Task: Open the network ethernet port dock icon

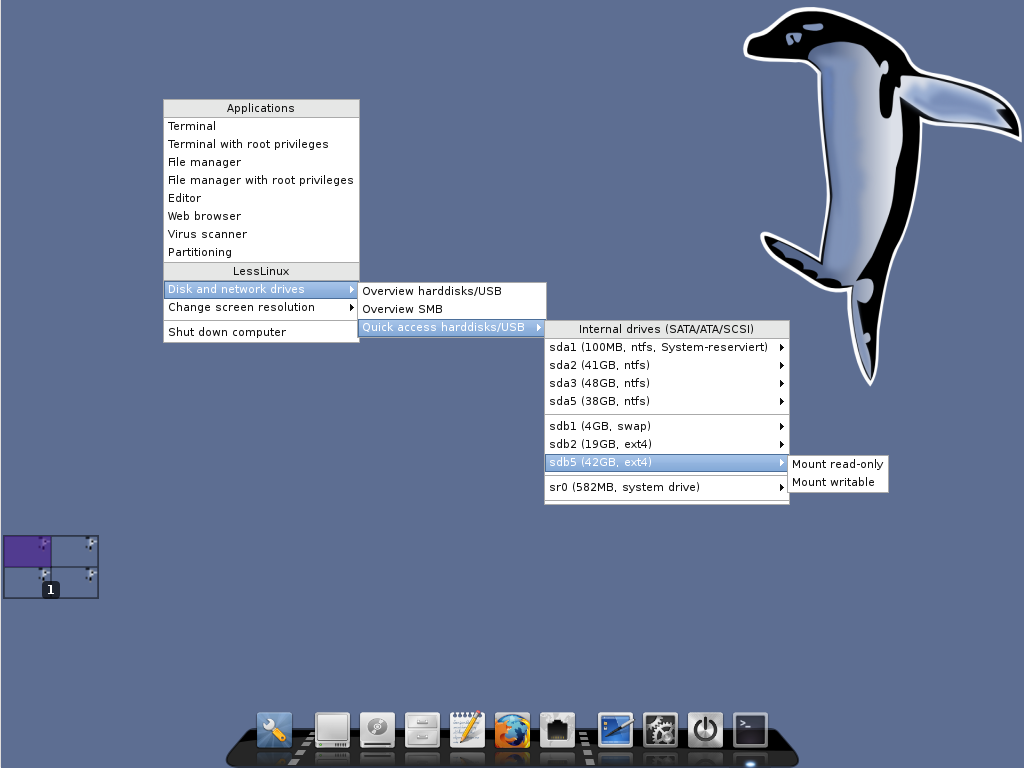Action: 557,730
